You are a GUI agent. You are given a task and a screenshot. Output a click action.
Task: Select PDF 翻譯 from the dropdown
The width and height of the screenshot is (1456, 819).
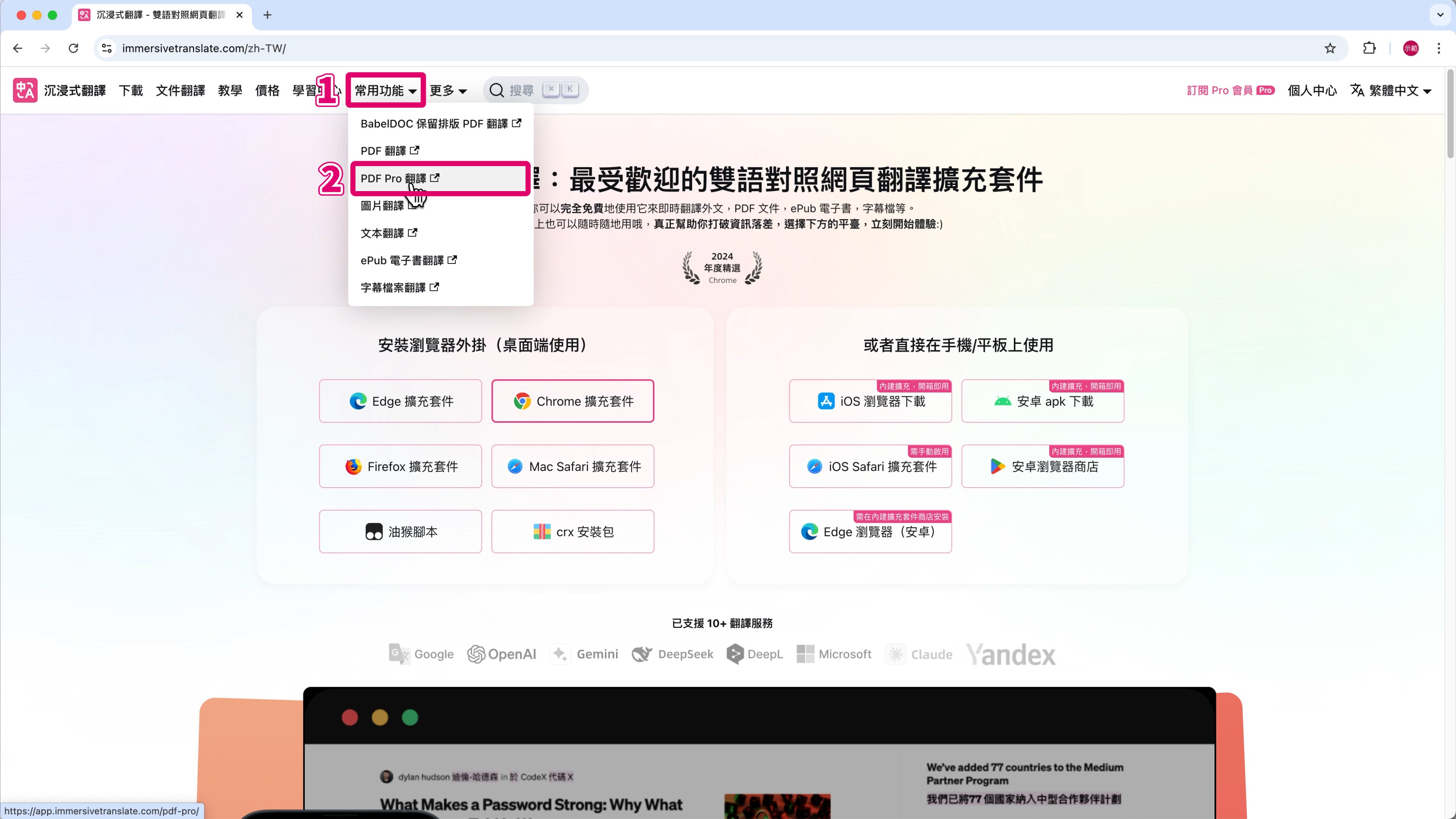tap(441, 151)
